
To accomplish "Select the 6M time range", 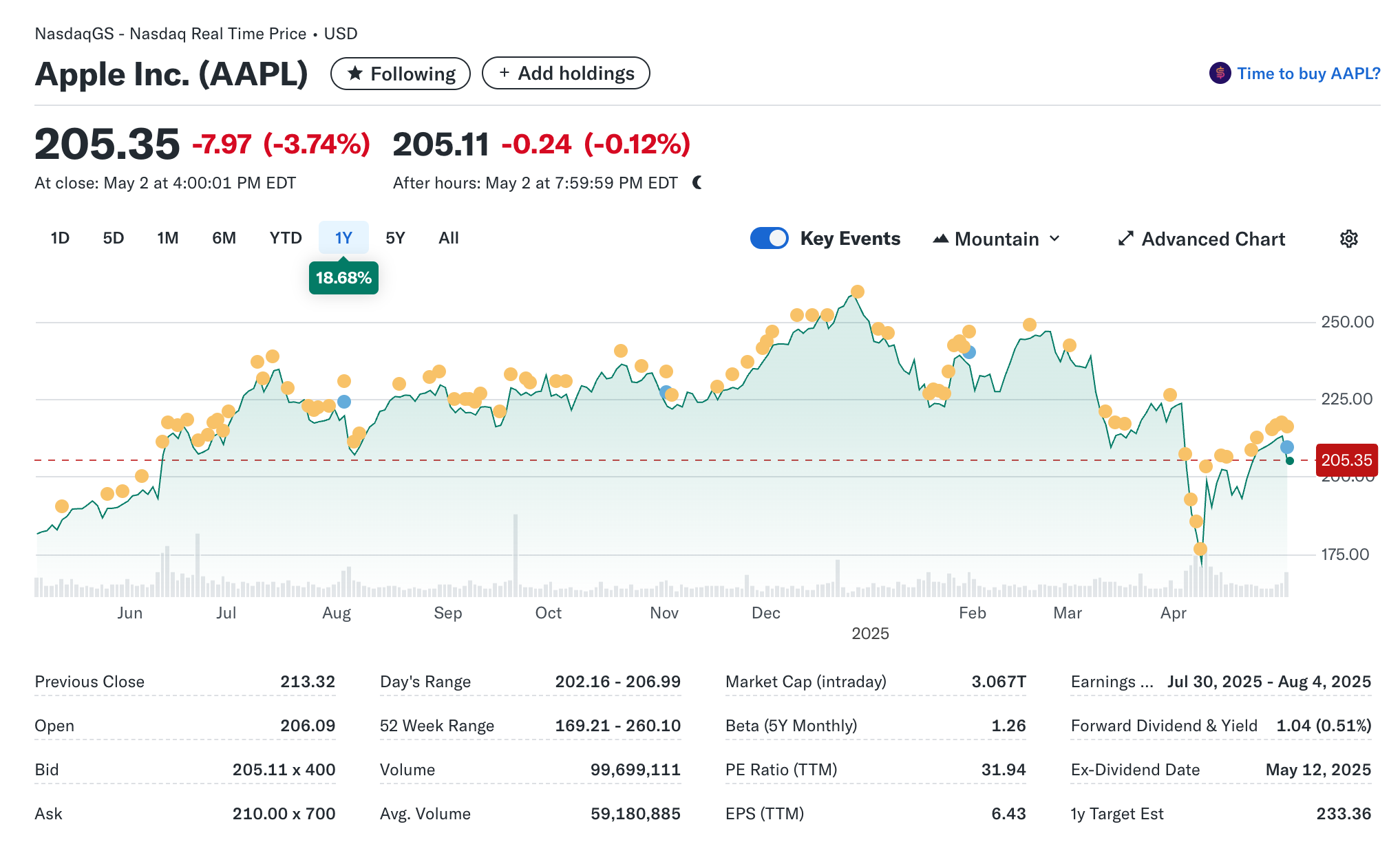I will [x=224, y=238].
